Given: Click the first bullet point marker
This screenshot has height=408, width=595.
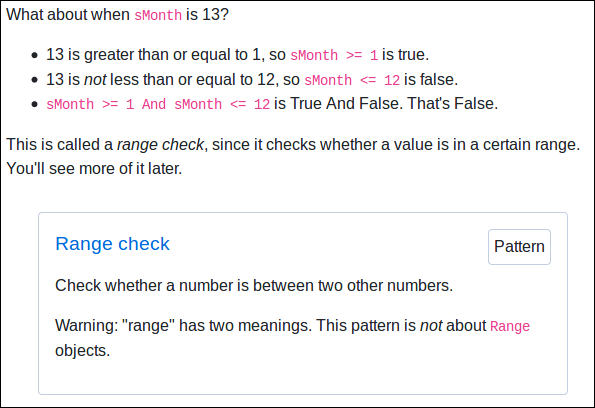Looking at the screenshot, I should pyautogui.click(x=35, y=55).
